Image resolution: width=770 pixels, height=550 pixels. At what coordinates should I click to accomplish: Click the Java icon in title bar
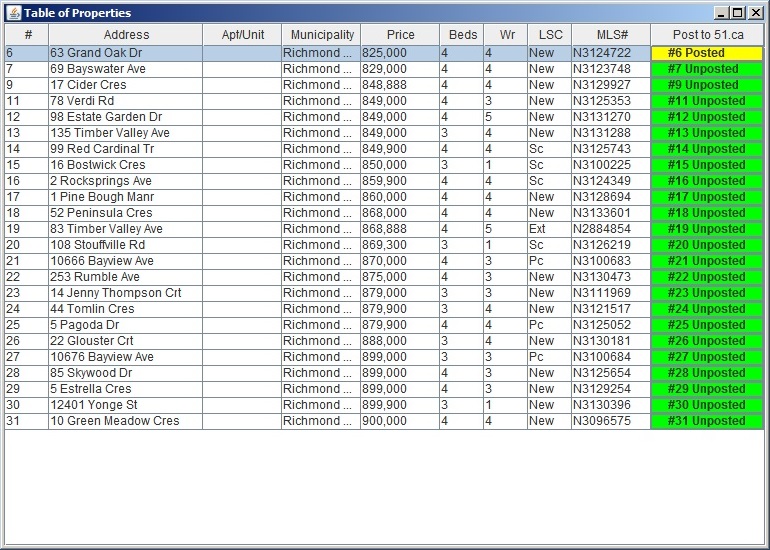point(13,13)
